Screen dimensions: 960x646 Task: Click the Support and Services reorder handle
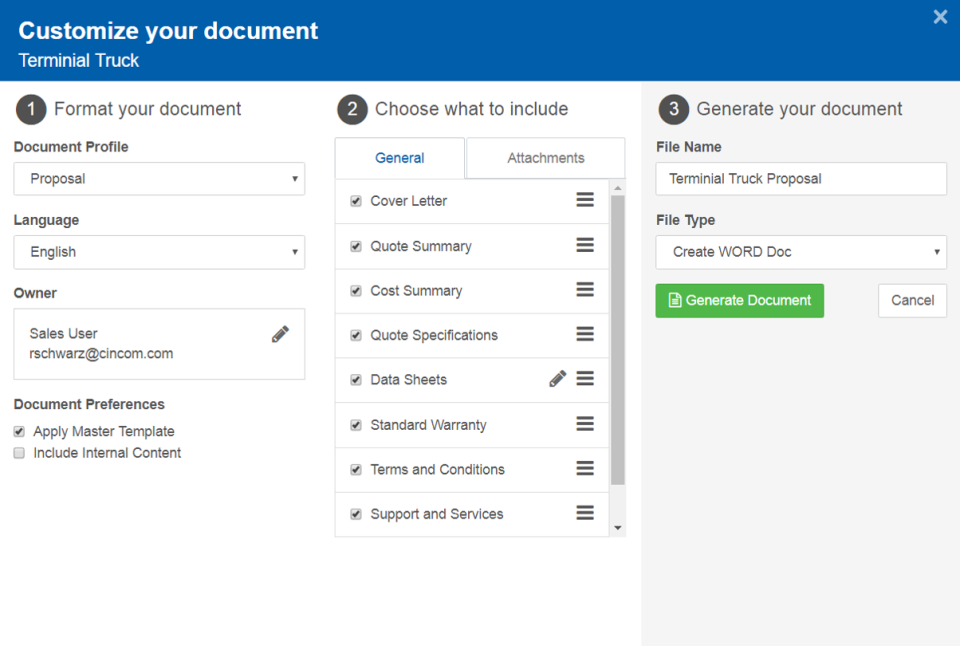(585, 513)
